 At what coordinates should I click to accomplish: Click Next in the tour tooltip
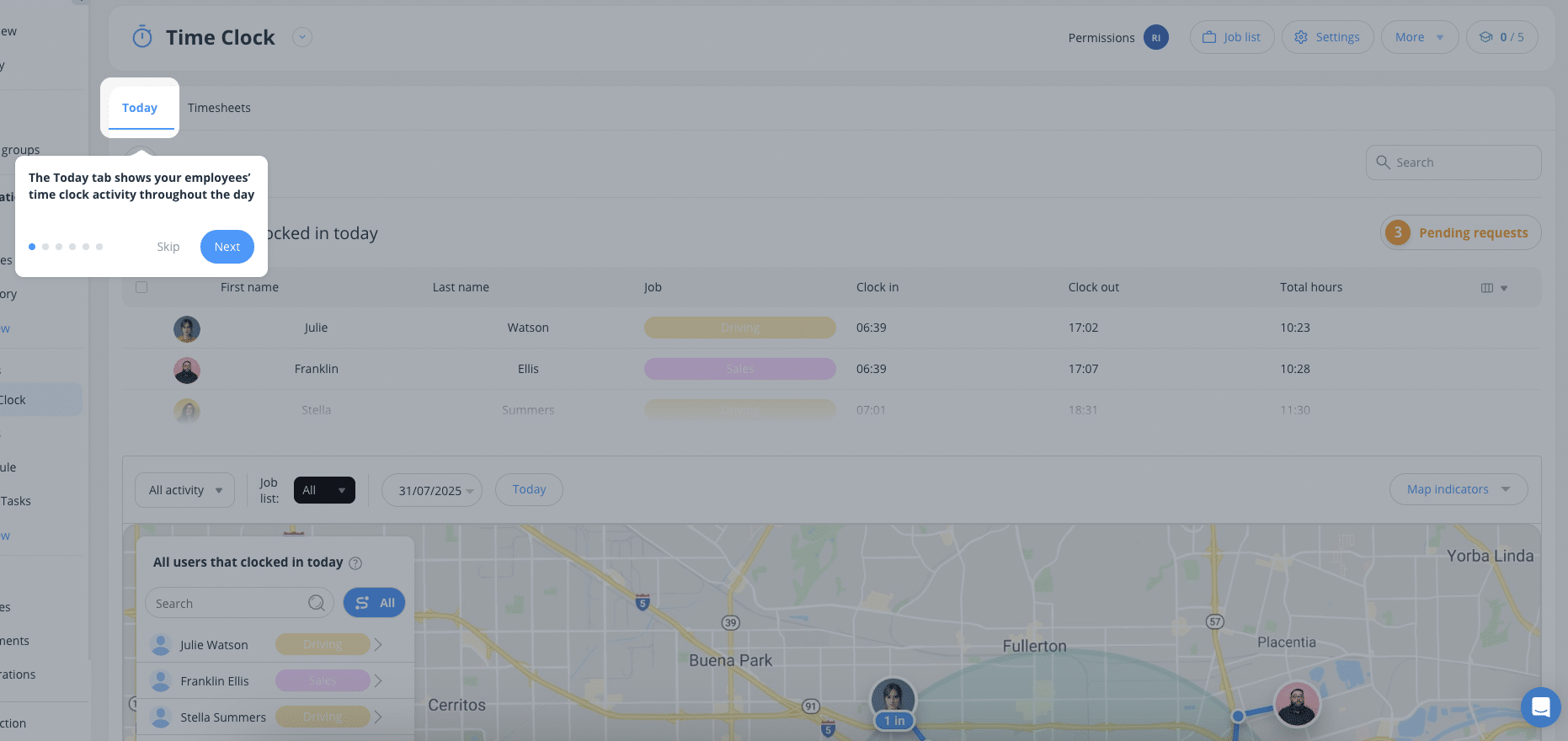pos(227,247)
